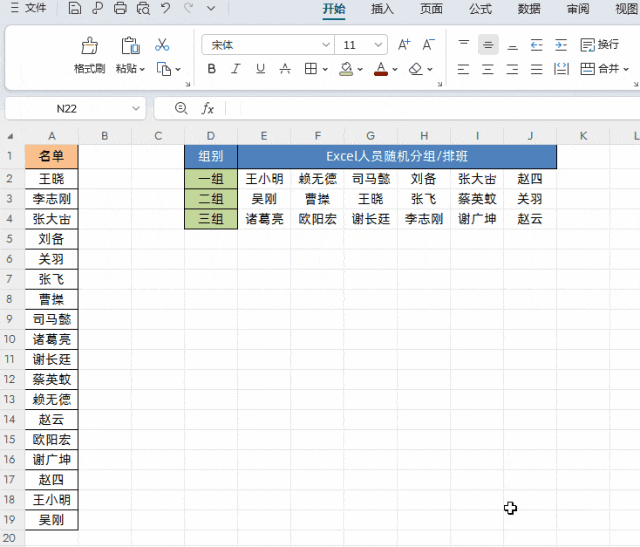Toggle middle vertical alignment

(488, 44)
